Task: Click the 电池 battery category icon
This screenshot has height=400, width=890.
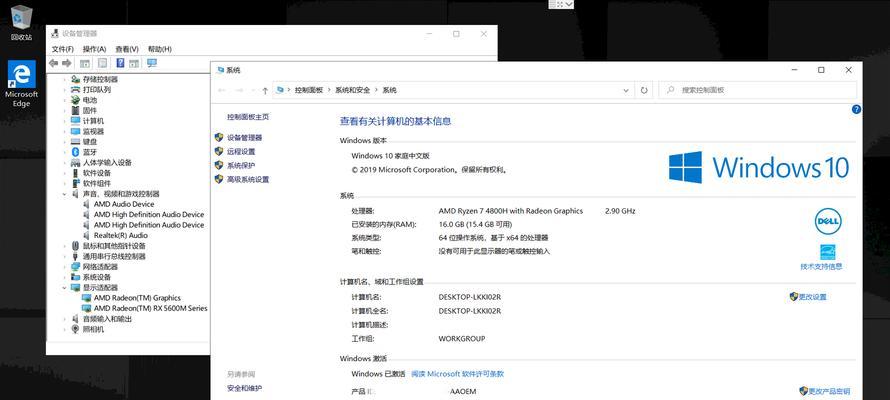Action: coord(75,100)
